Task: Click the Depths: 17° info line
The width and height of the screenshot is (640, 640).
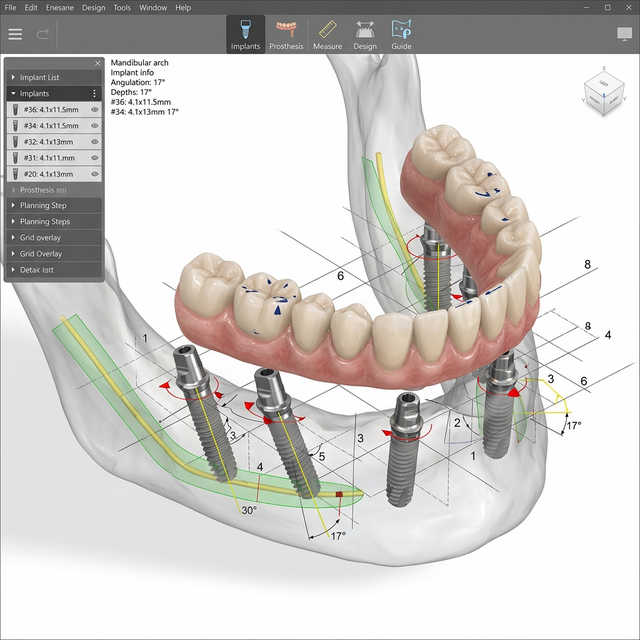Action: [x=131, y=92]
